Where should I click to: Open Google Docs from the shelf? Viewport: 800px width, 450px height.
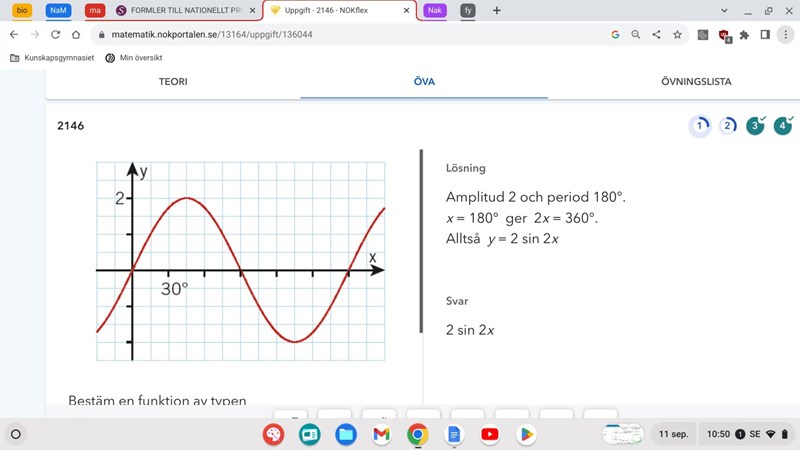[x=453, y=434]
